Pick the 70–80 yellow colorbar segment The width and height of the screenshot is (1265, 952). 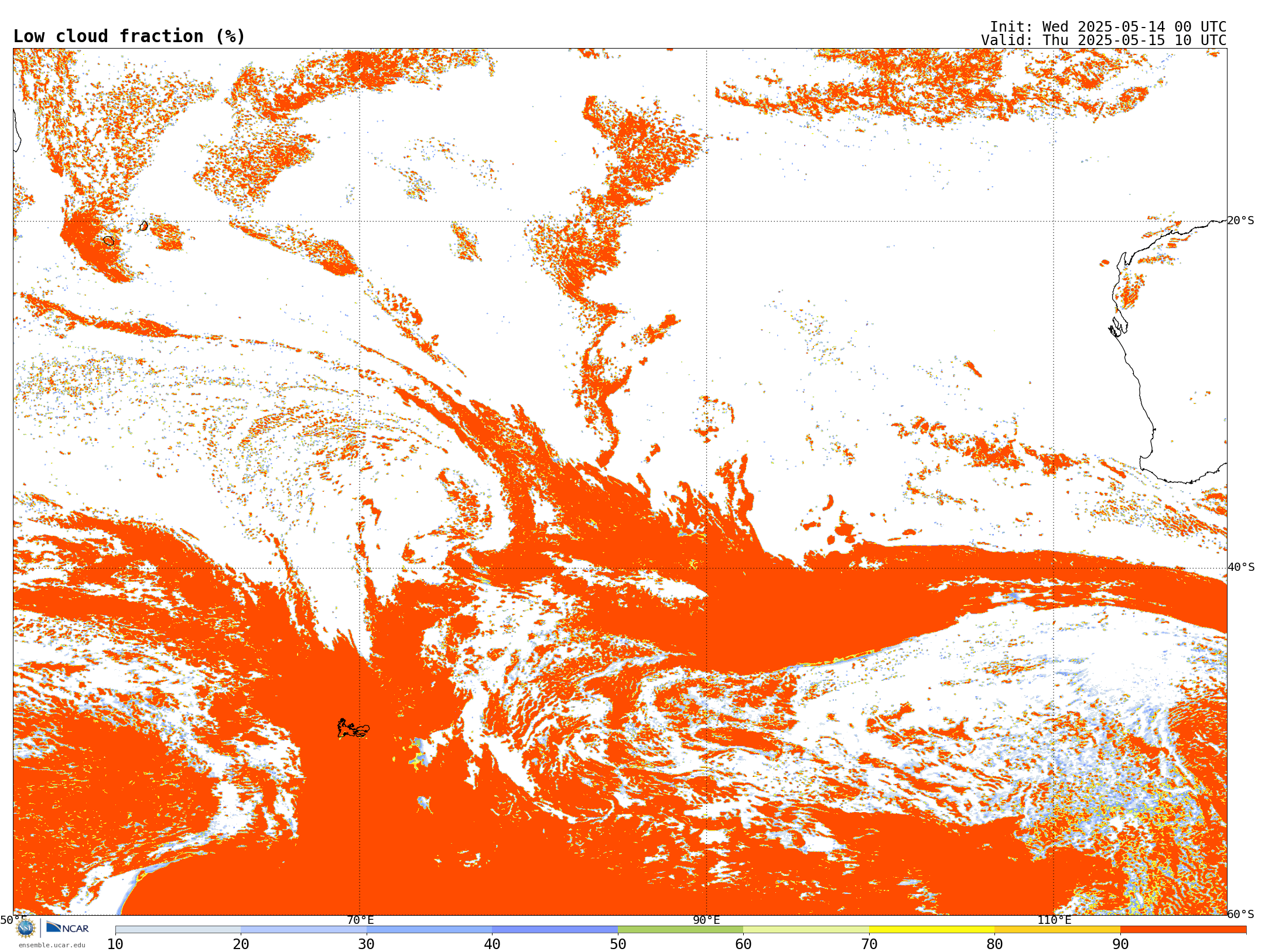click(932, 930)
